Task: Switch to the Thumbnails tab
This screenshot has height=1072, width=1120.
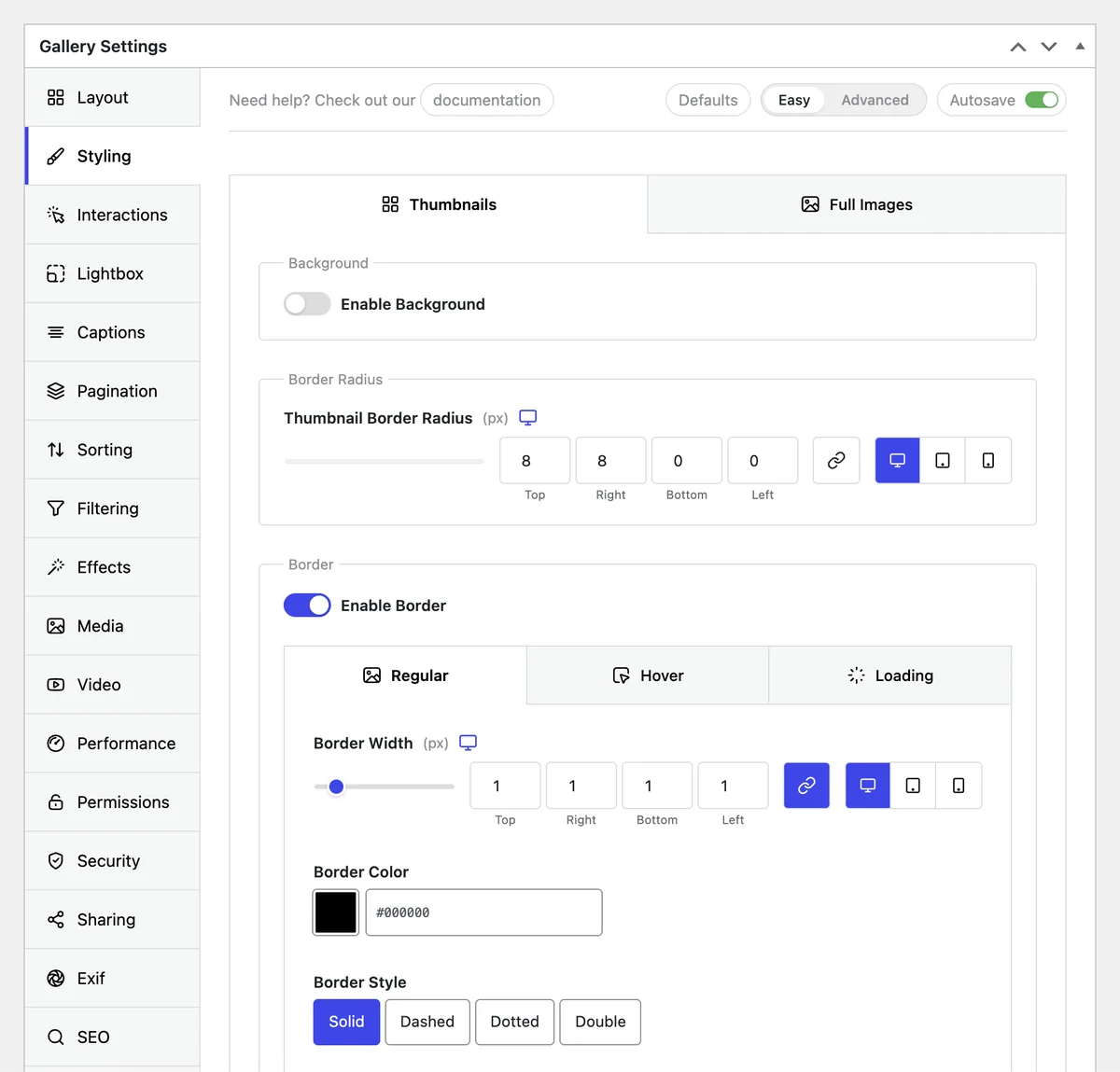Action: tap(439, 204)
